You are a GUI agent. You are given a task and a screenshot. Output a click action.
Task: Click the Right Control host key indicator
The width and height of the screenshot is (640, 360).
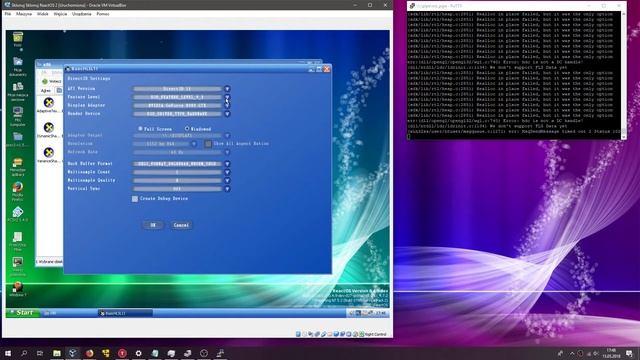point(376,334)
